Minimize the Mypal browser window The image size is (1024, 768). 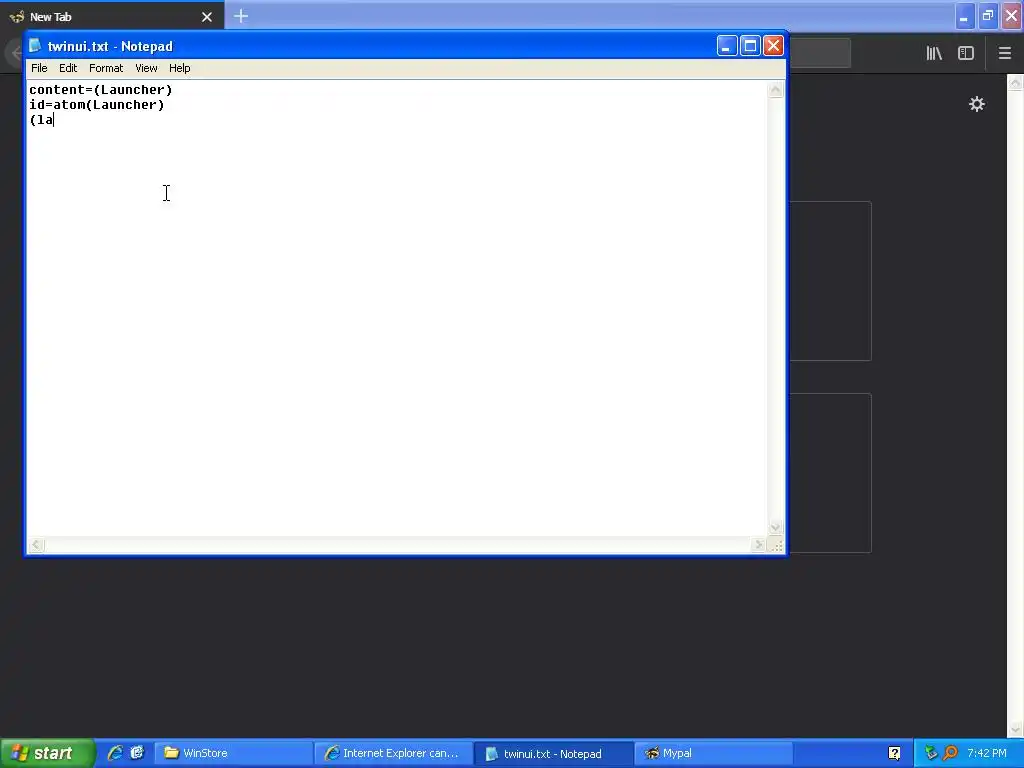(x=964, y=16)
